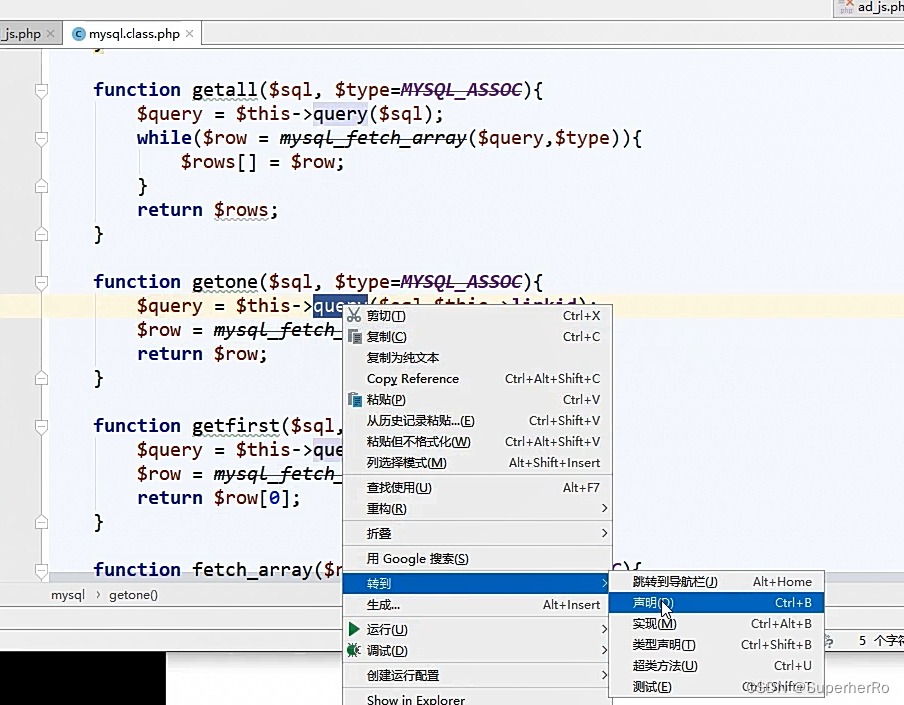The height and width of the screenshot is (705, 904).
Task: Collapse the getall function using its gutter arrow
Action: [x=40, y=90]
